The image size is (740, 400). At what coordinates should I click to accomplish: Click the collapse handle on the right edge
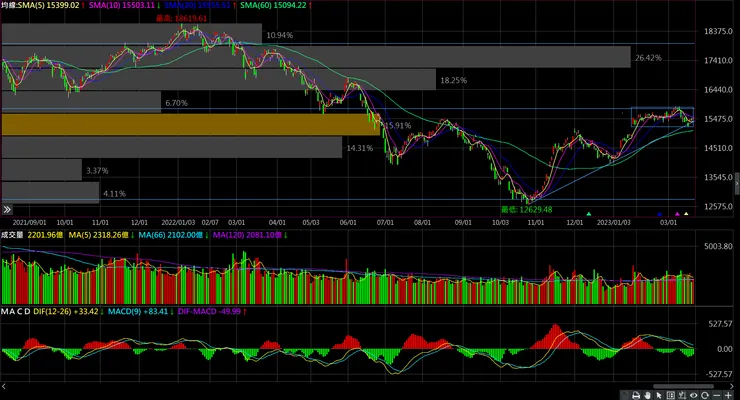pos(737,183)
